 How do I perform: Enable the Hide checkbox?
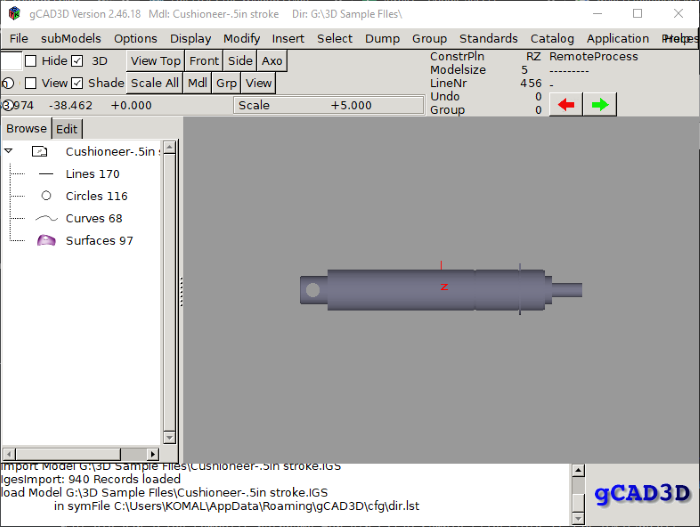30,61
